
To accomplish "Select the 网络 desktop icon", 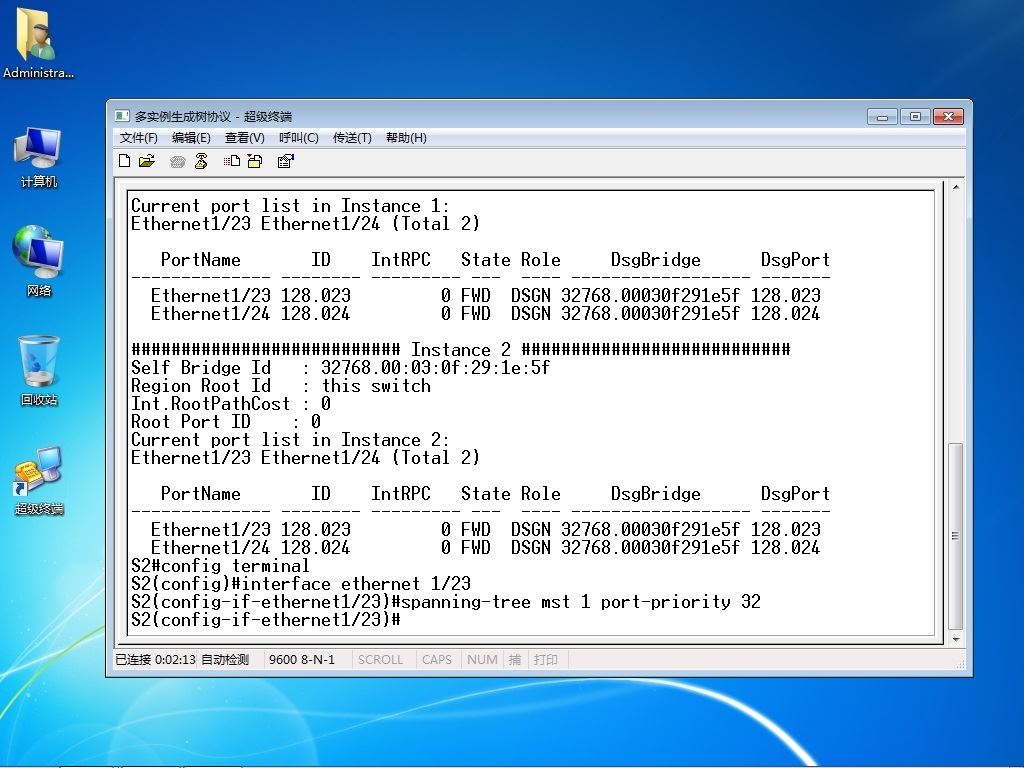I will tap(38, 261).
